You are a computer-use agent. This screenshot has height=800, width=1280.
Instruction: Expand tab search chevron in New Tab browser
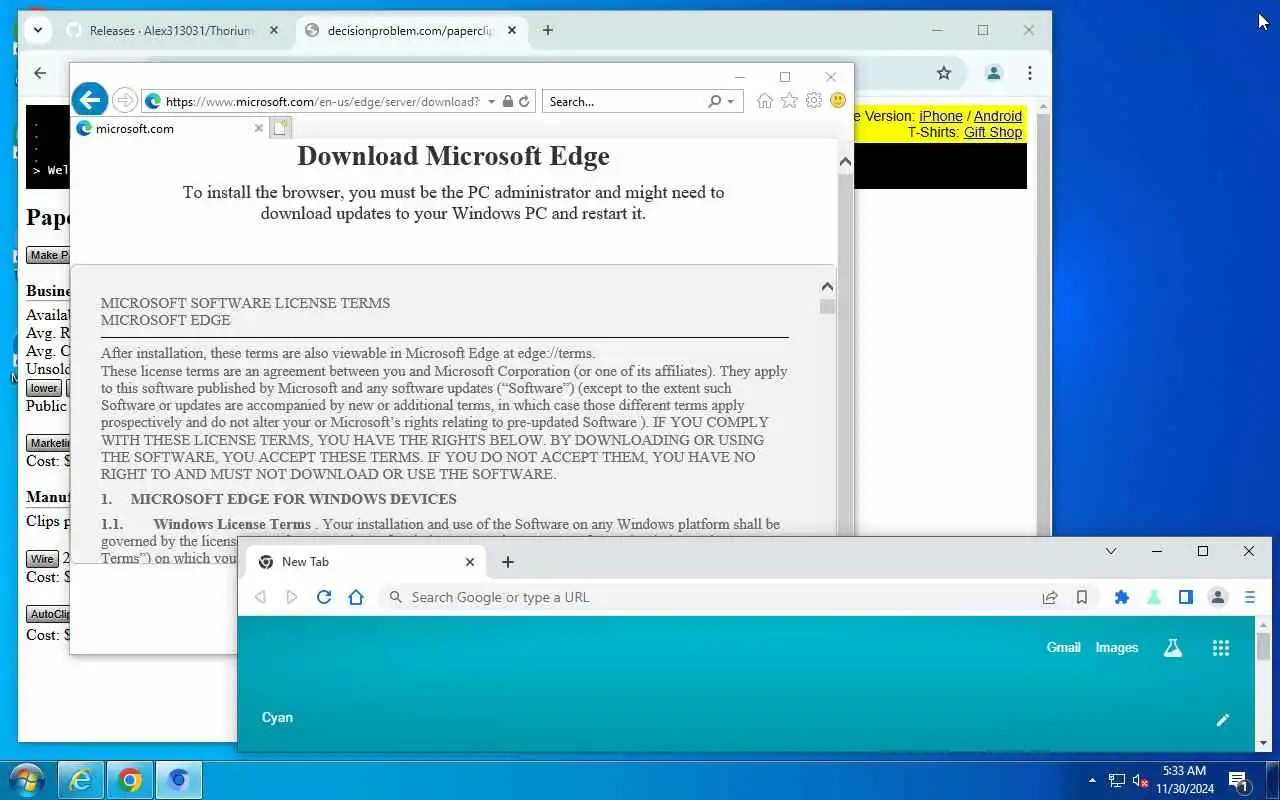[x=1111, y=551]
